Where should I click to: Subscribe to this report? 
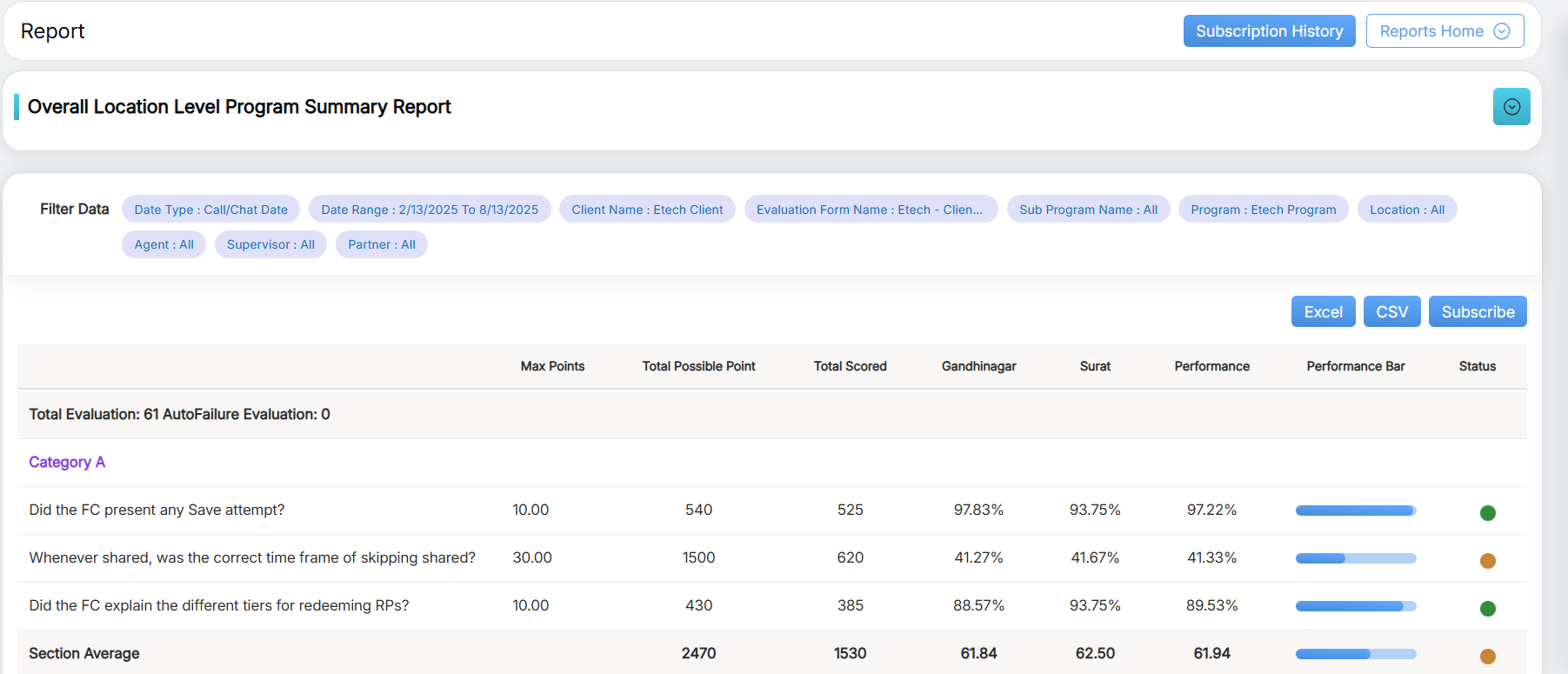pos(1477,312)
